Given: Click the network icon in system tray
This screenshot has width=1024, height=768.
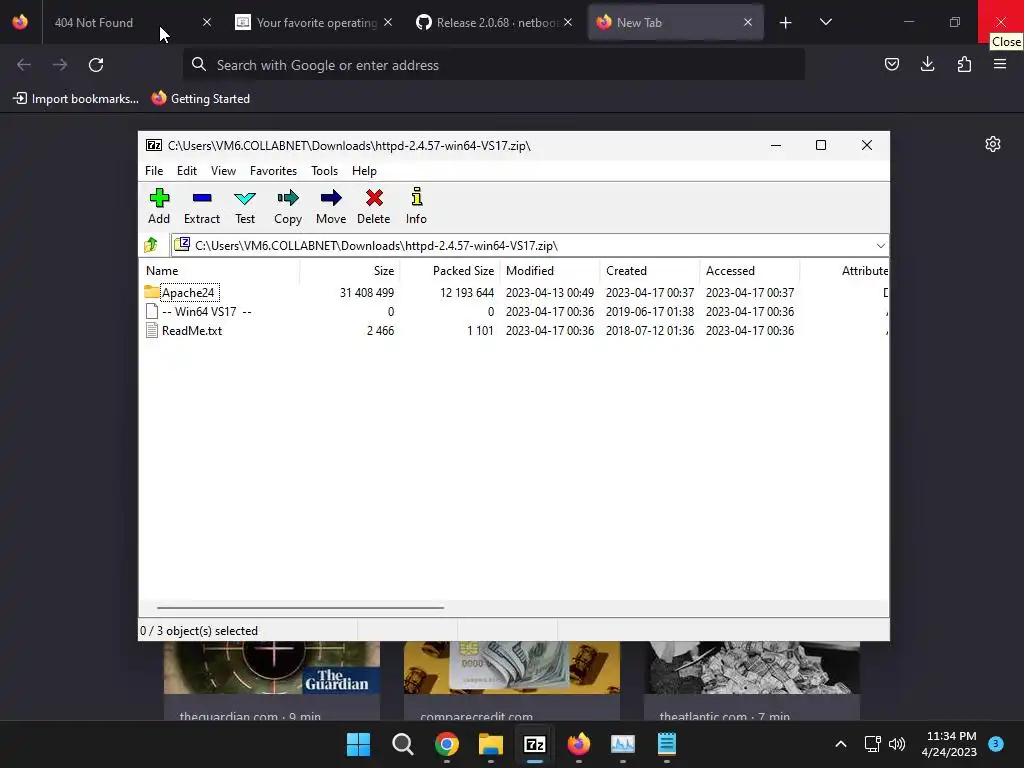Looking at the screenshot, I should 872,744.
